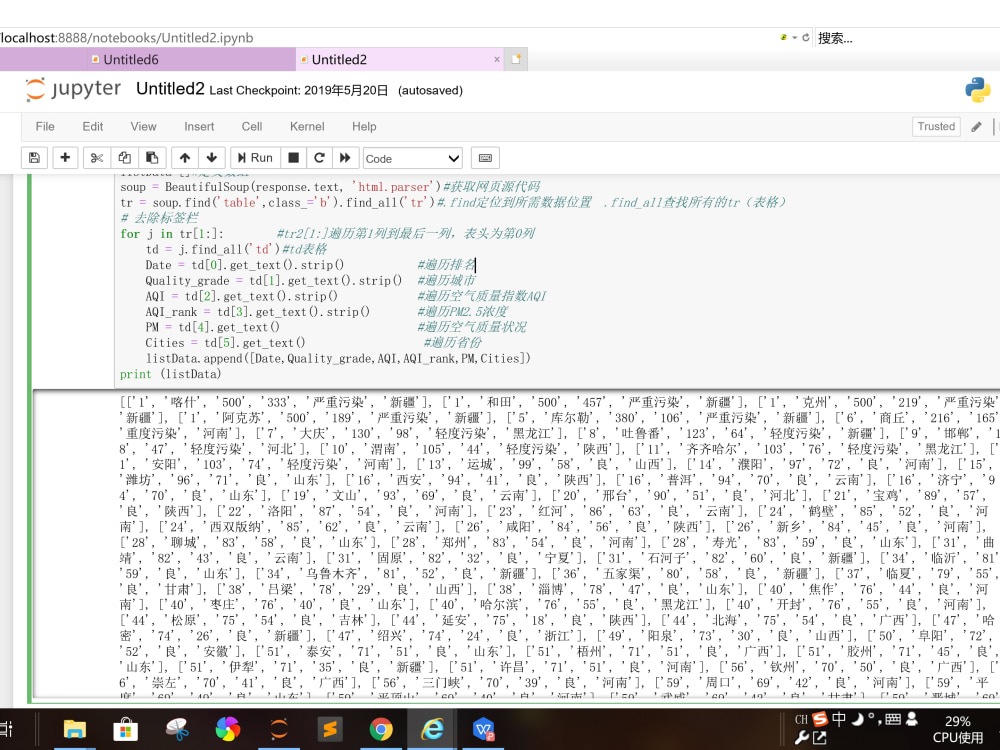Open Sublime Text from the taskbar
1000x750 pixels.
point(330,729)
